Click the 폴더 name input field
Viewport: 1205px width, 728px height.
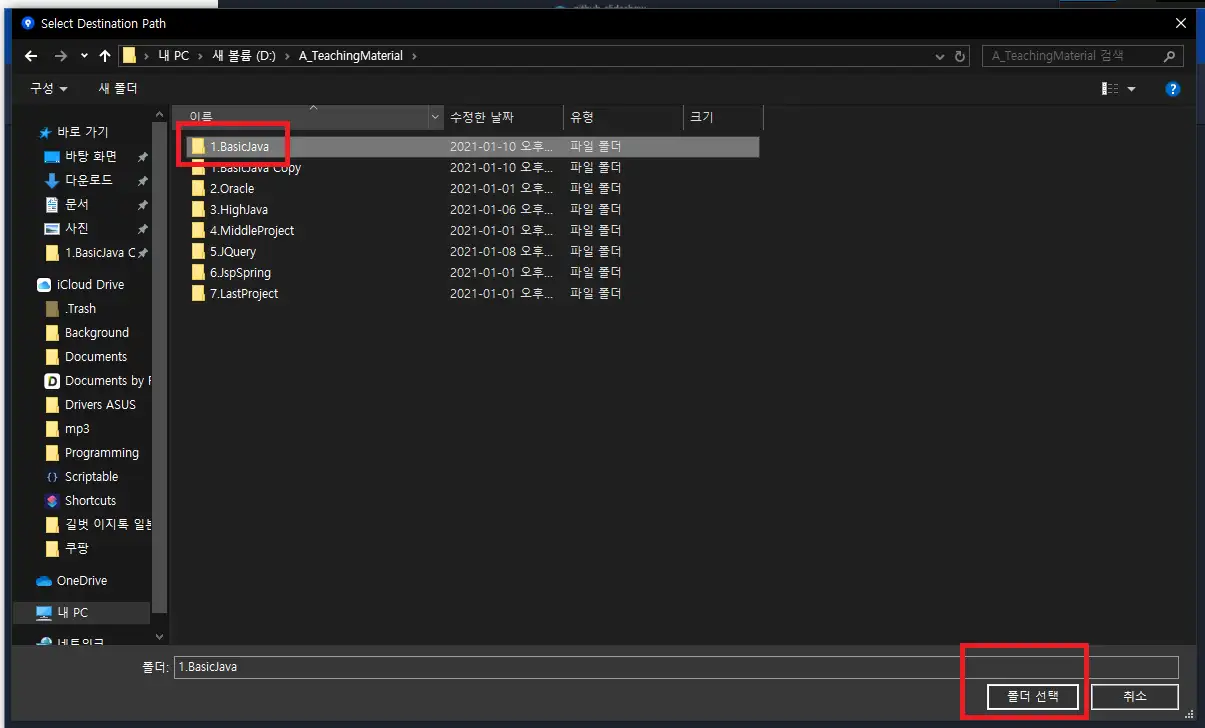tap(675, 666)
